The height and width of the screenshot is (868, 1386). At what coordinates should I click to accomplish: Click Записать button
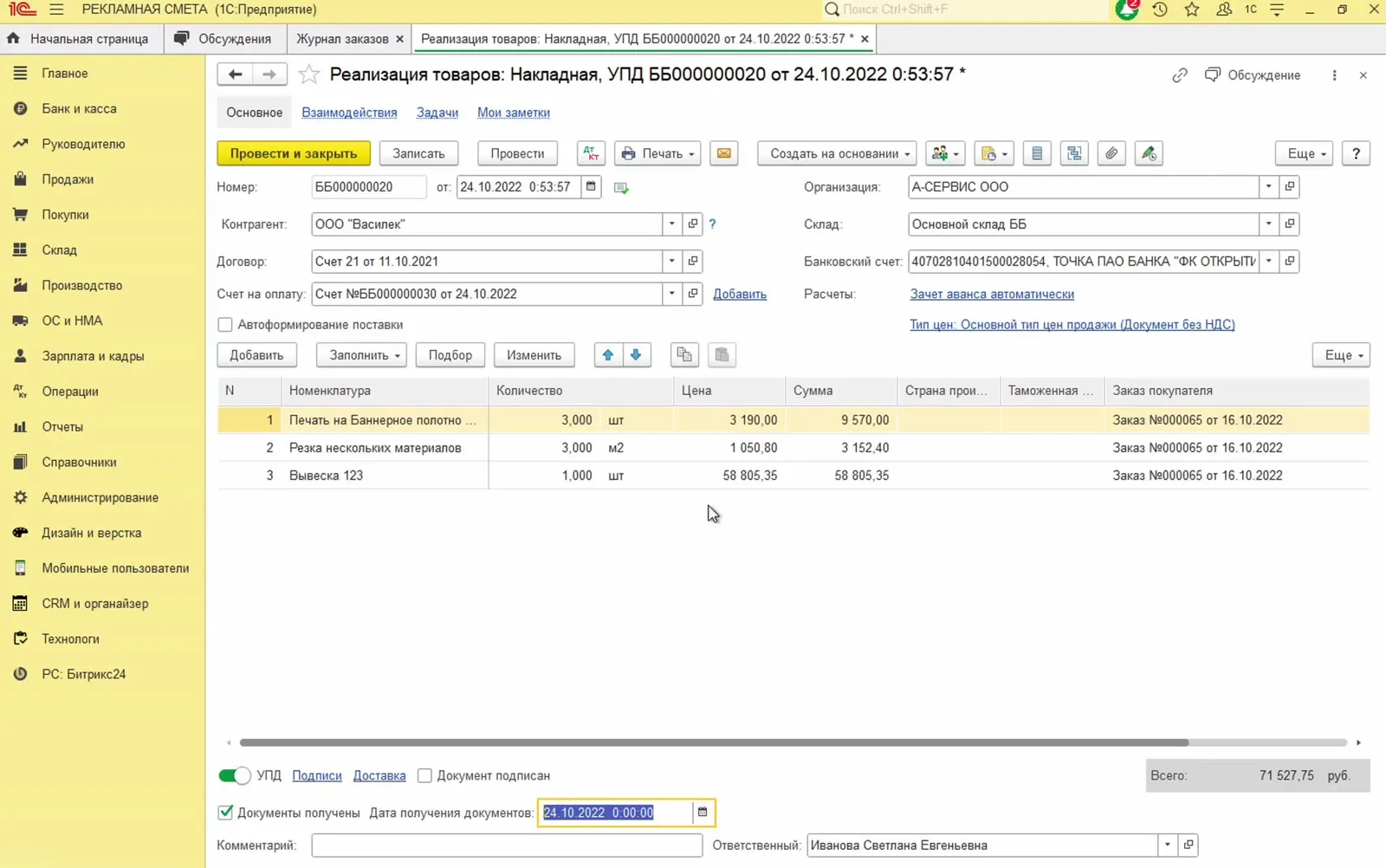(418, 153)
